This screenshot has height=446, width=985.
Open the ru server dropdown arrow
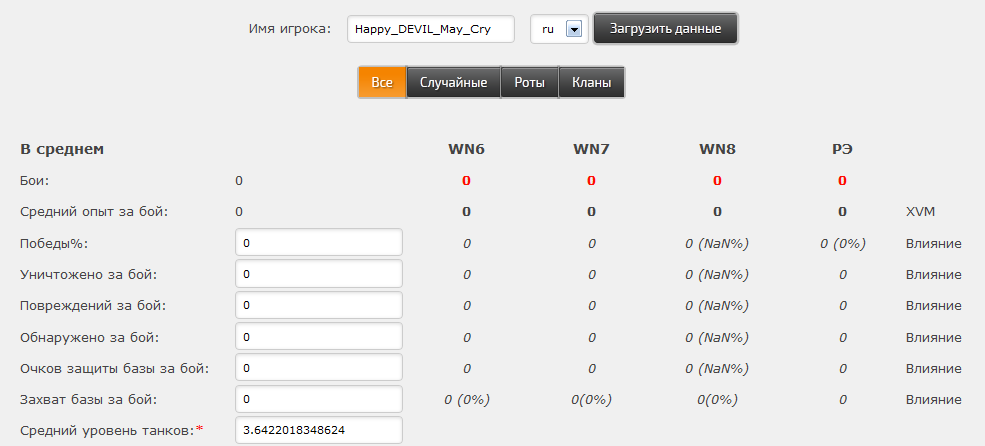click(574, 29)
